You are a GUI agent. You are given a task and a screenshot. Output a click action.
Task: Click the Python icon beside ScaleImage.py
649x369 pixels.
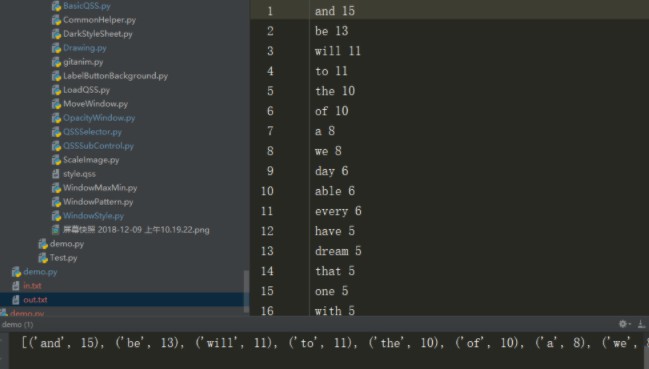coord(56,160)
